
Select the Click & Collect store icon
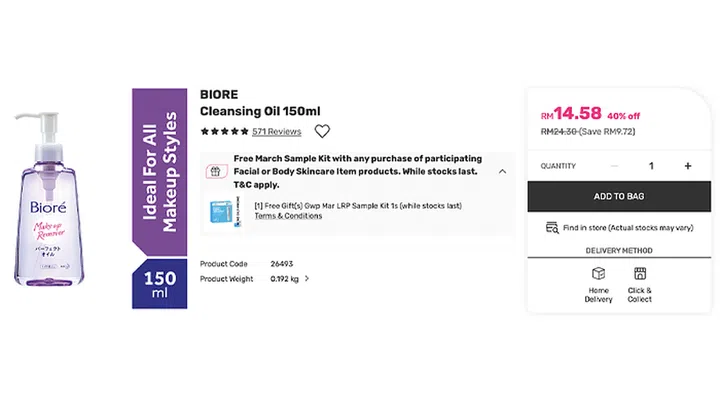[640, 273]
